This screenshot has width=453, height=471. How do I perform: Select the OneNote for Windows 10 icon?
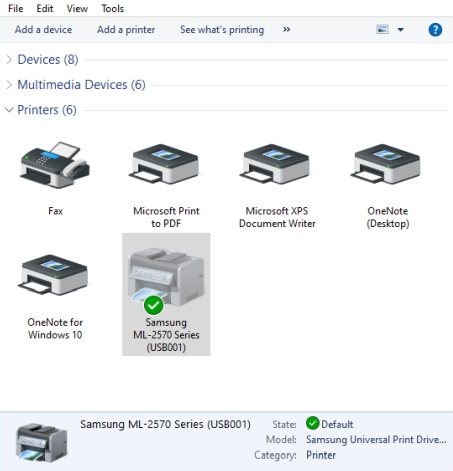click(x=54, y=275)
